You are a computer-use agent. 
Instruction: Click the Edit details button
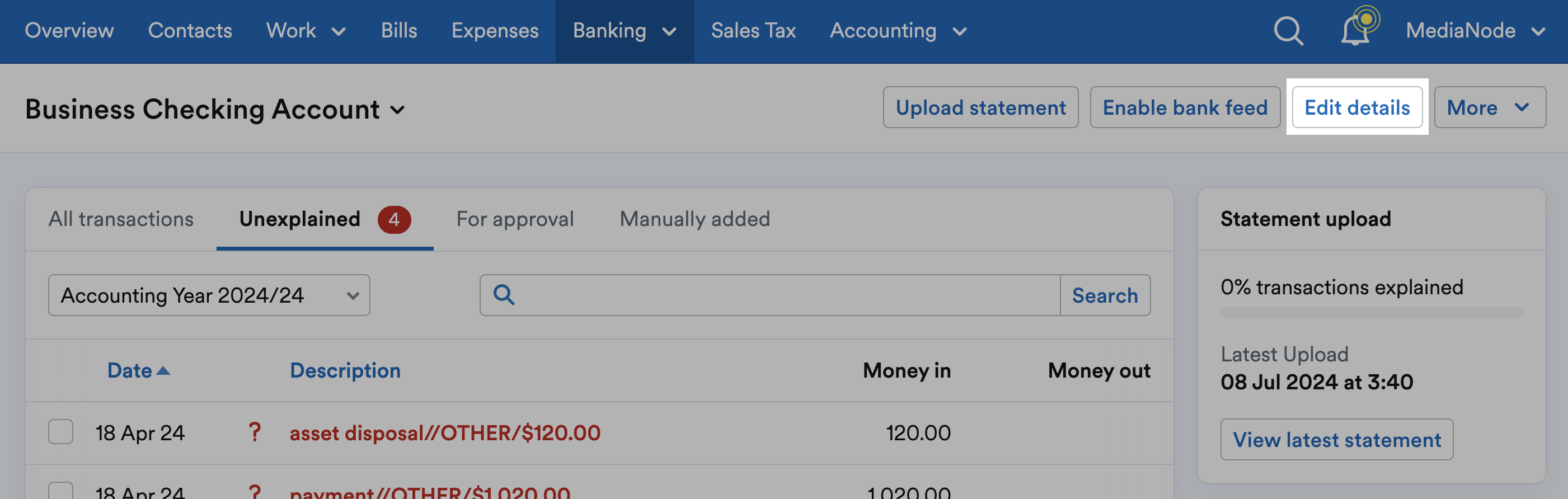1357,108
